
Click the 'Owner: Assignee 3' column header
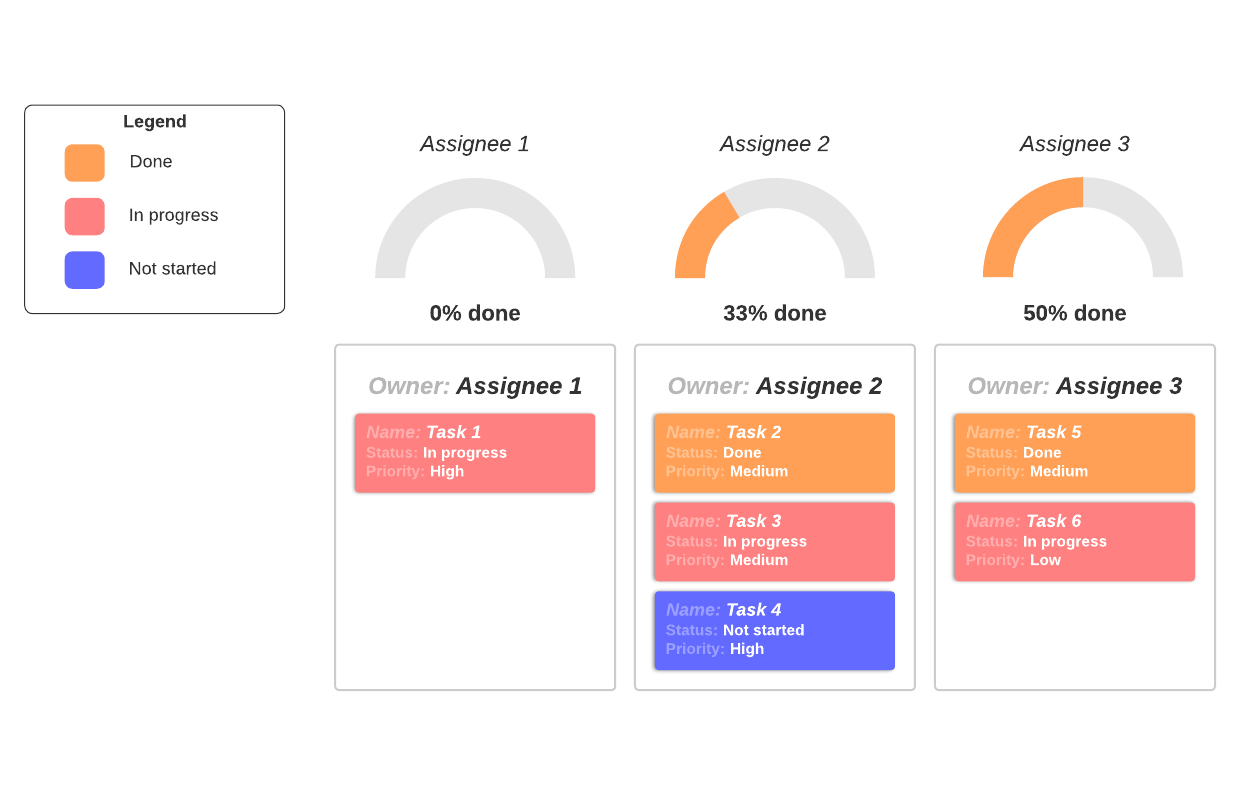pos(1075,386)
